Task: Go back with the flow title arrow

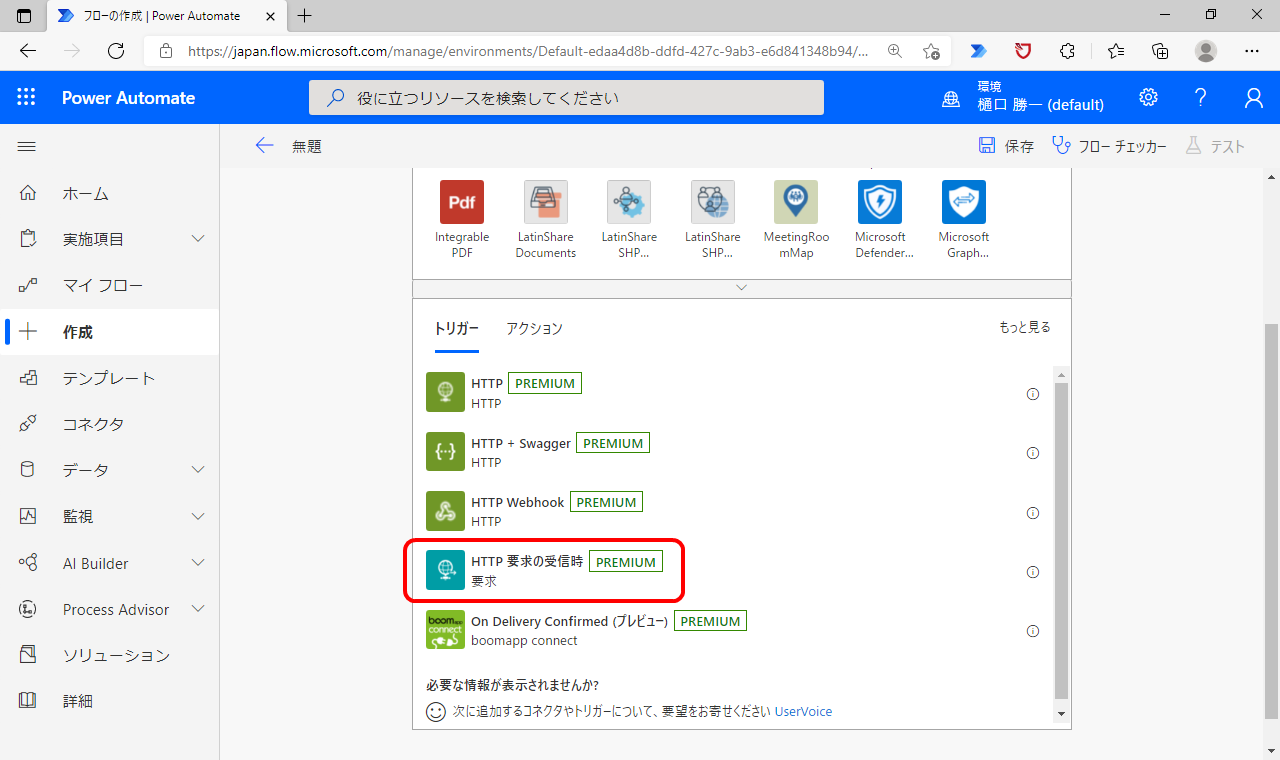Action: pos(264,146)
